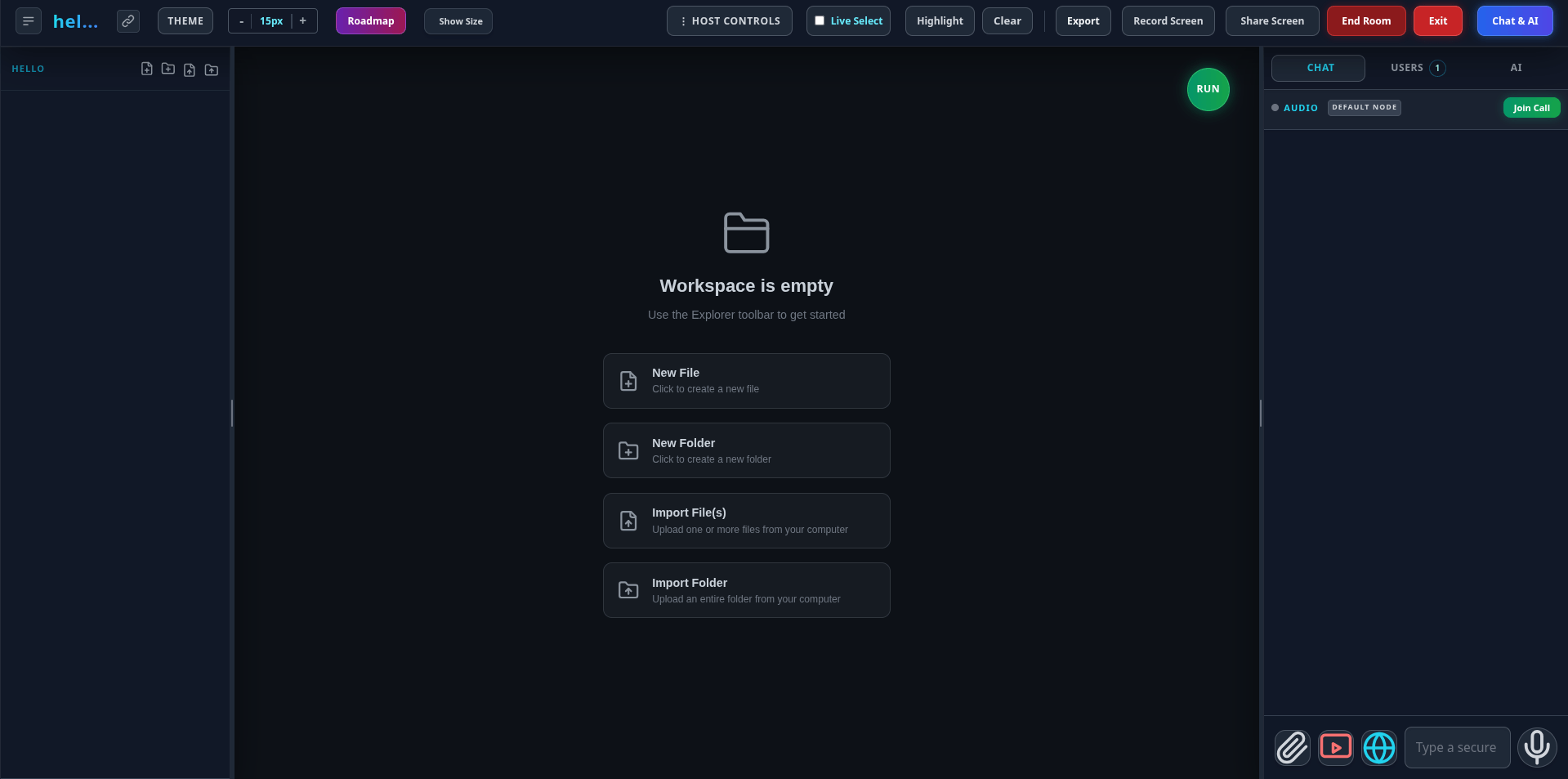1568x779 pixels.
Task: Switch to the AI tab
Action: tap(1516, 68)
